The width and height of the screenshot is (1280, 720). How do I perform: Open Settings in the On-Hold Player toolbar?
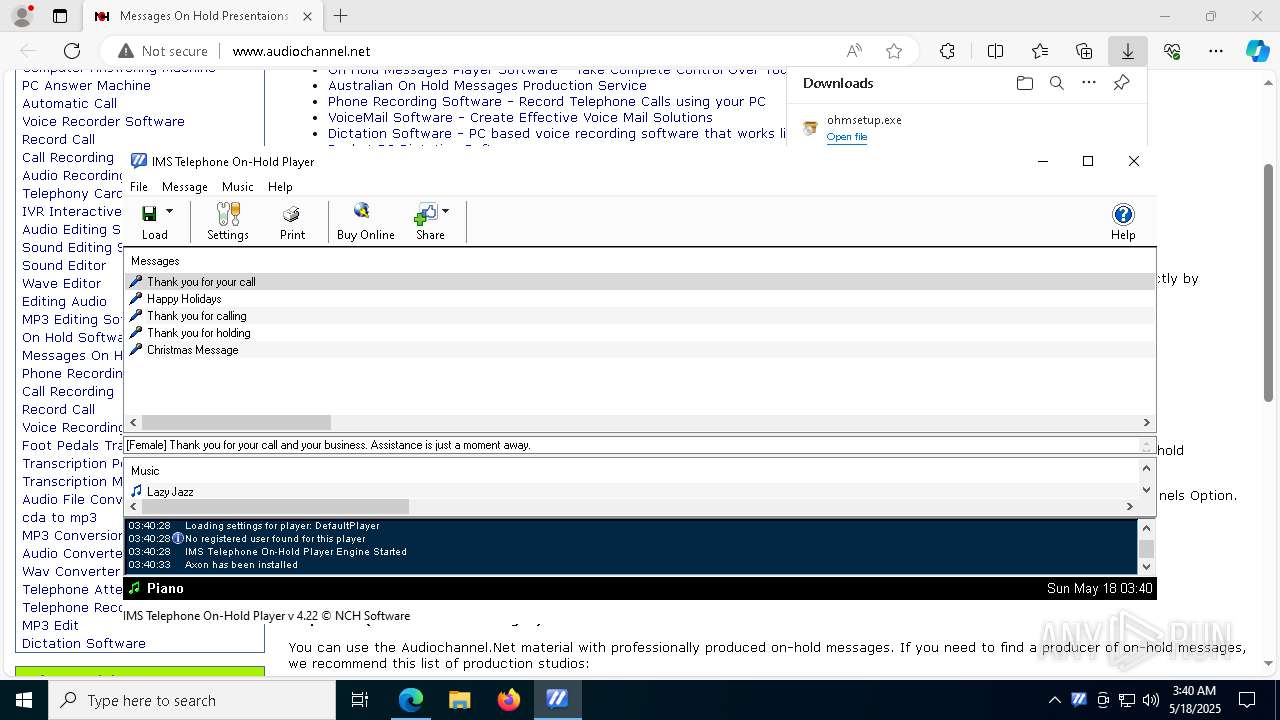click(228, 221)
